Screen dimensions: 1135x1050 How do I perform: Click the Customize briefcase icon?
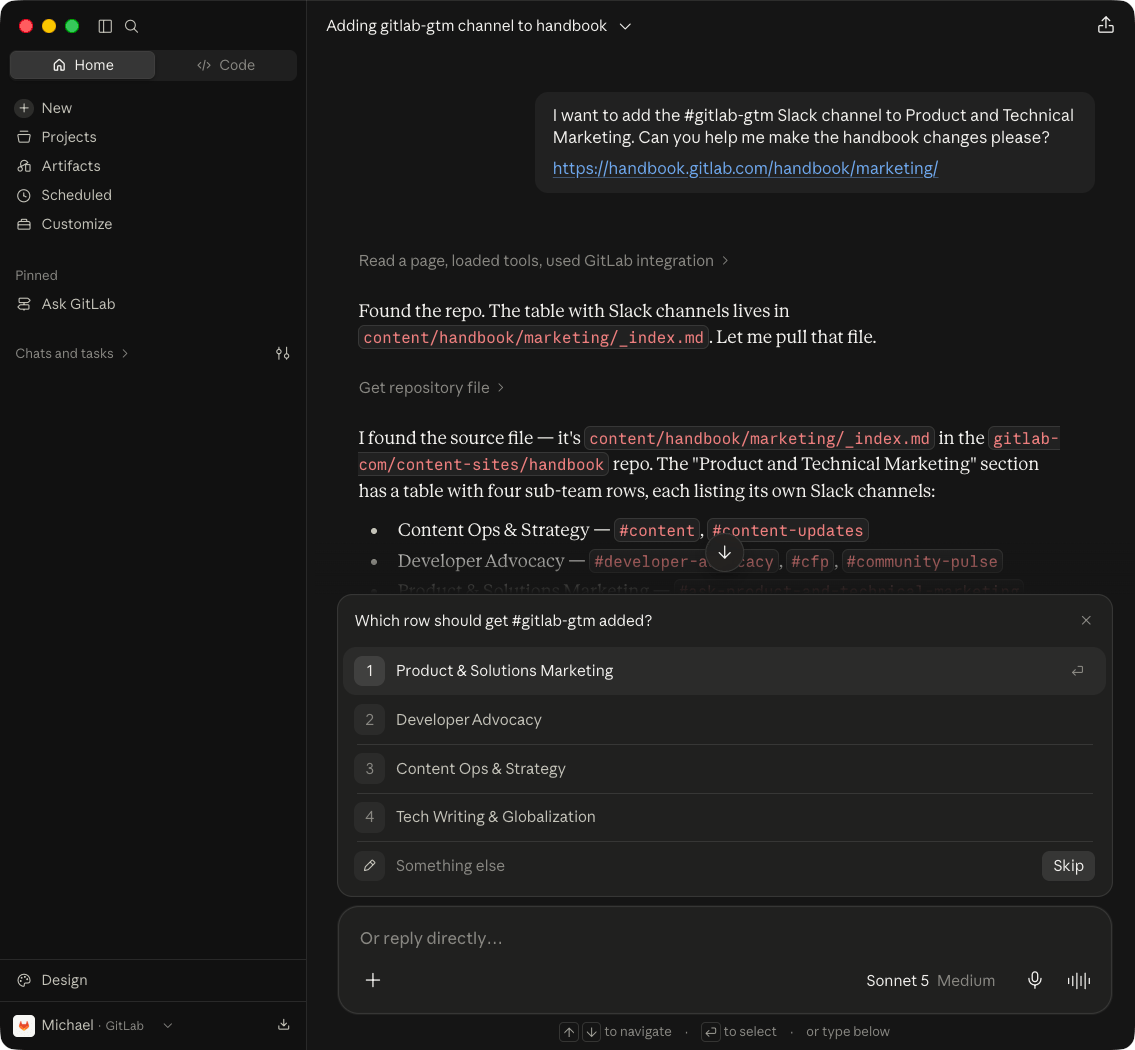click(x=24, y=224)
